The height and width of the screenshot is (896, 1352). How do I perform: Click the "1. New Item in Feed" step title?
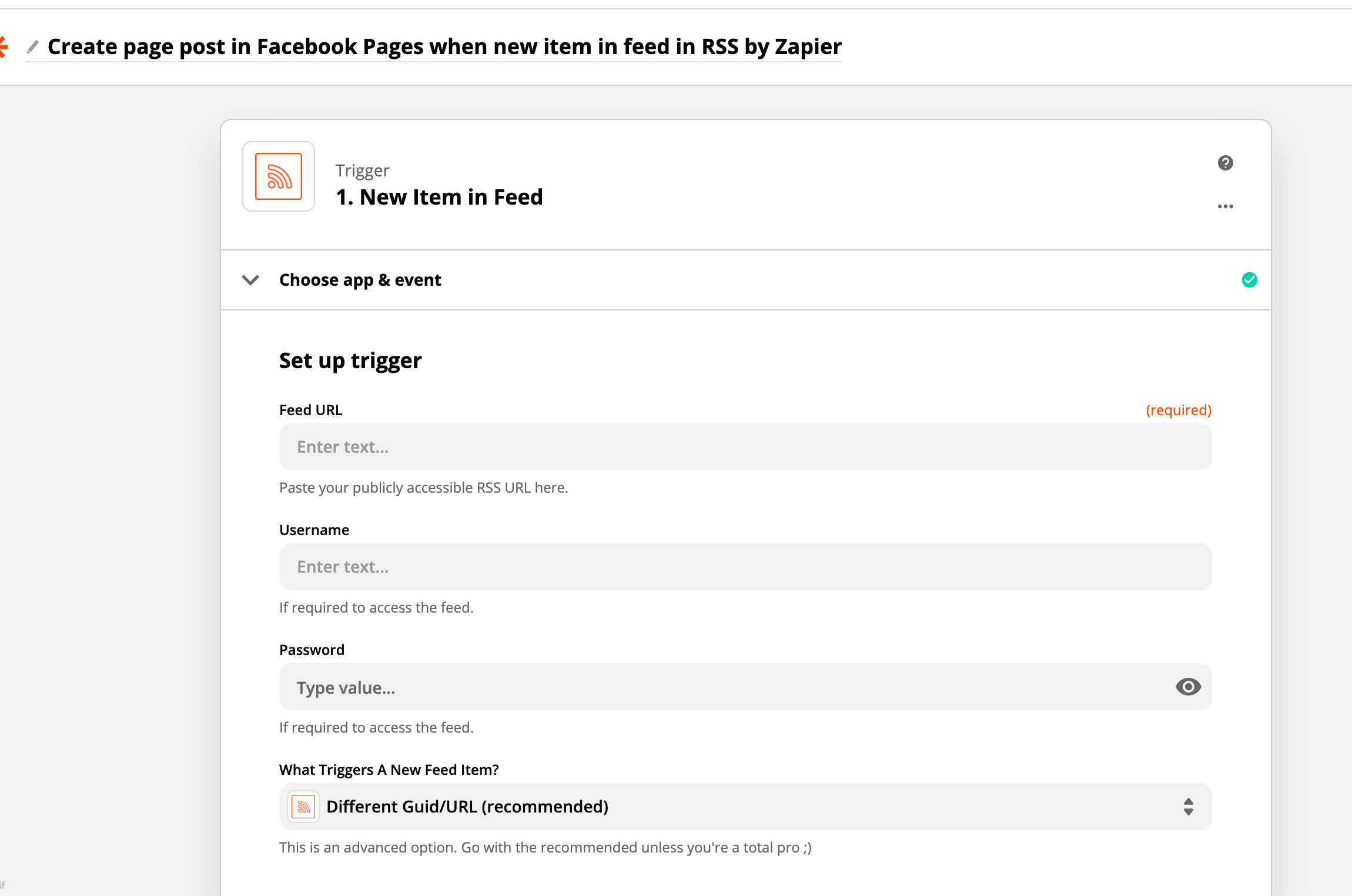(439, 197)
